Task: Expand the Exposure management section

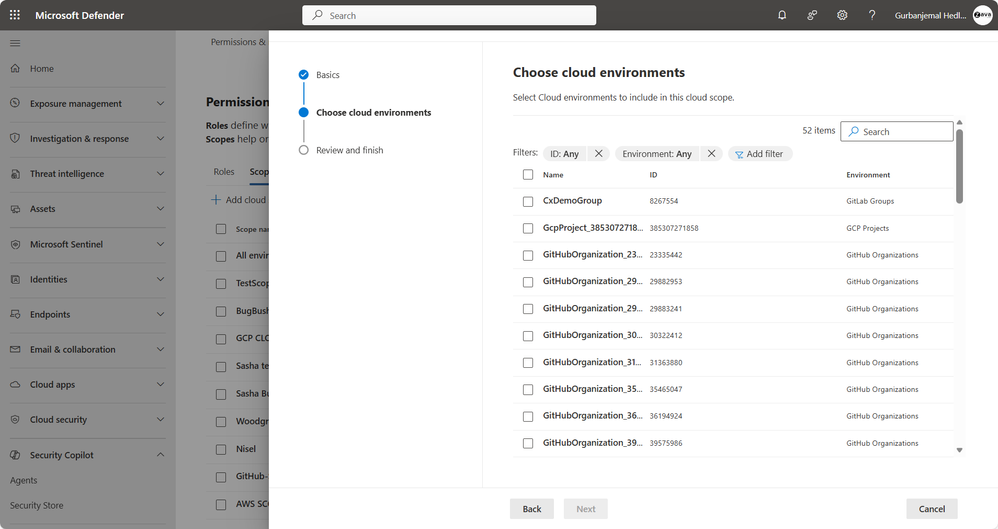Action: [160, 104]
